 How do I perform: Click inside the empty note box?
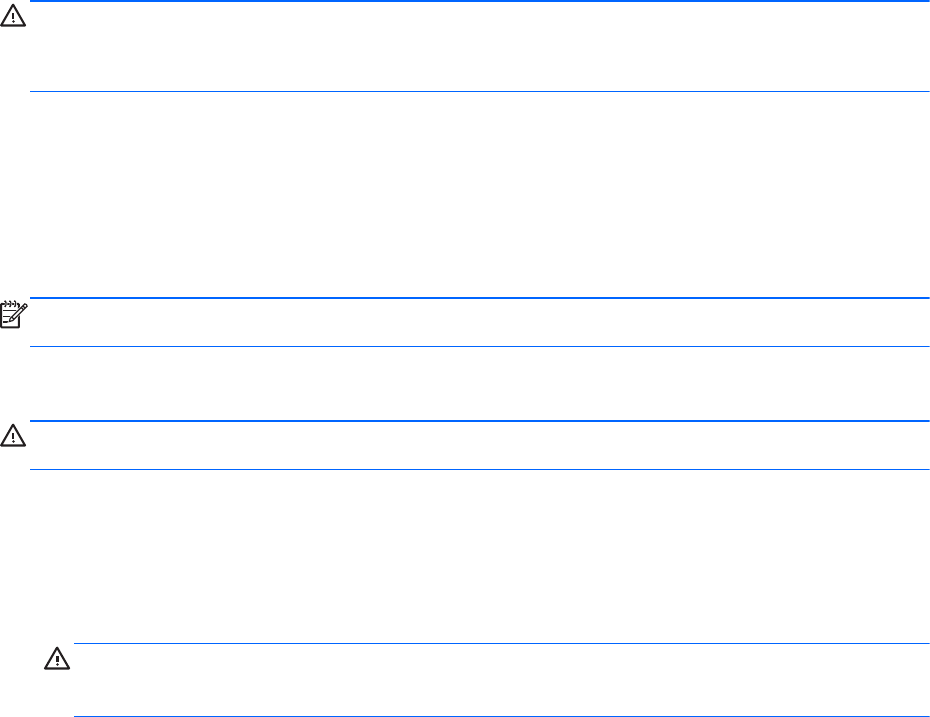[478, 322]
